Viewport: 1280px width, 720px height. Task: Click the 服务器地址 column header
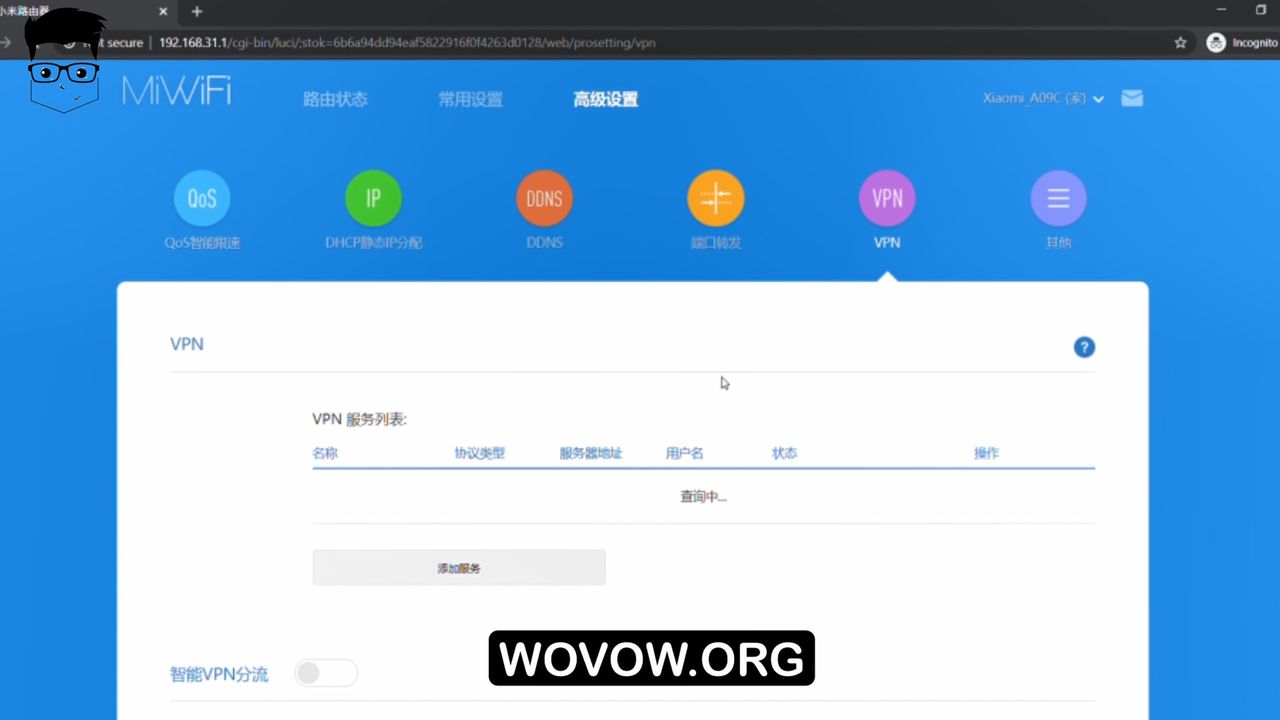pyautogui.click(x=590, y=453)
